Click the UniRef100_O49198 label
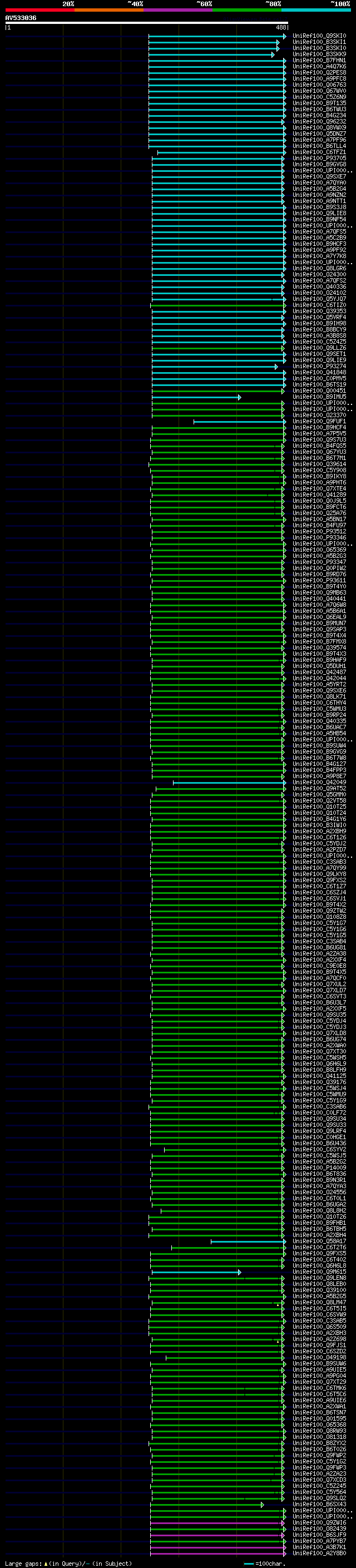This screenshot has height=1568, width=356. point(319,1357)
